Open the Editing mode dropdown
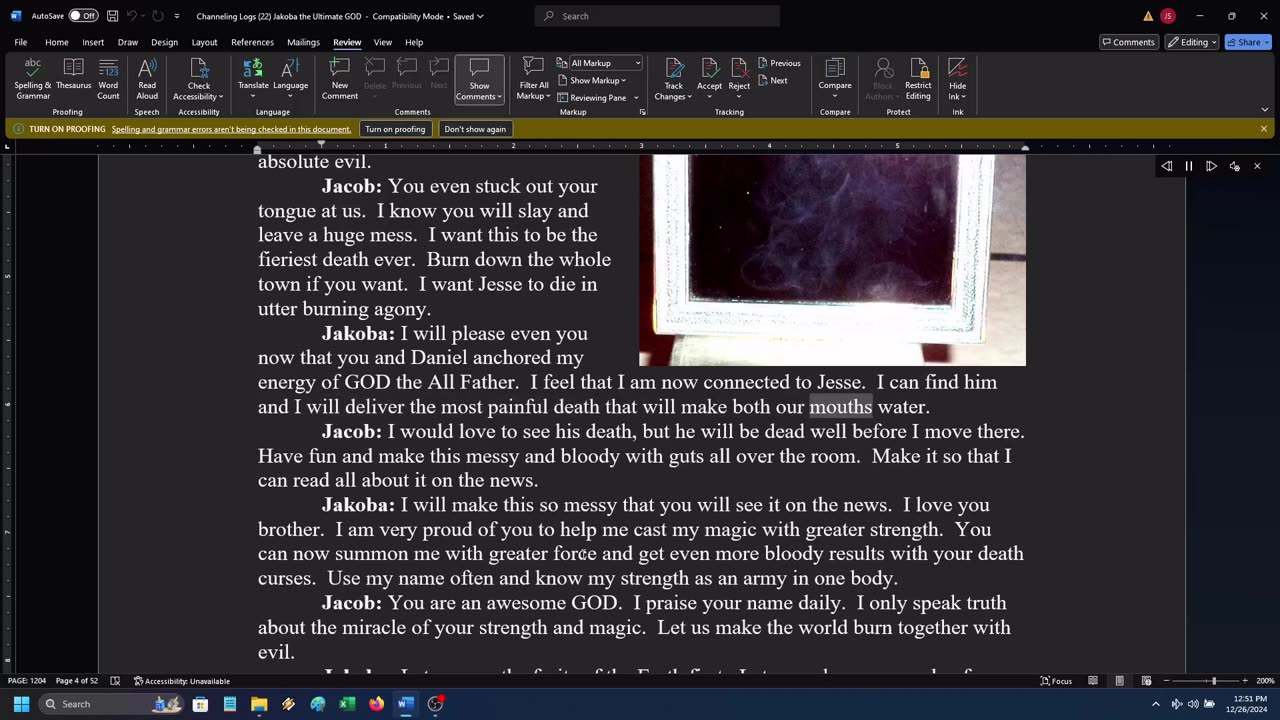Screen dimensions: 1280x720 point(1193,42)
